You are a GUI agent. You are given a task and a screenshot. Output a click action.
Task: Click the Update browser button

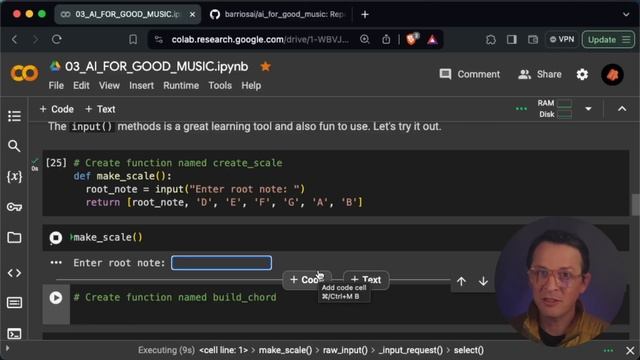click(608, 40)
